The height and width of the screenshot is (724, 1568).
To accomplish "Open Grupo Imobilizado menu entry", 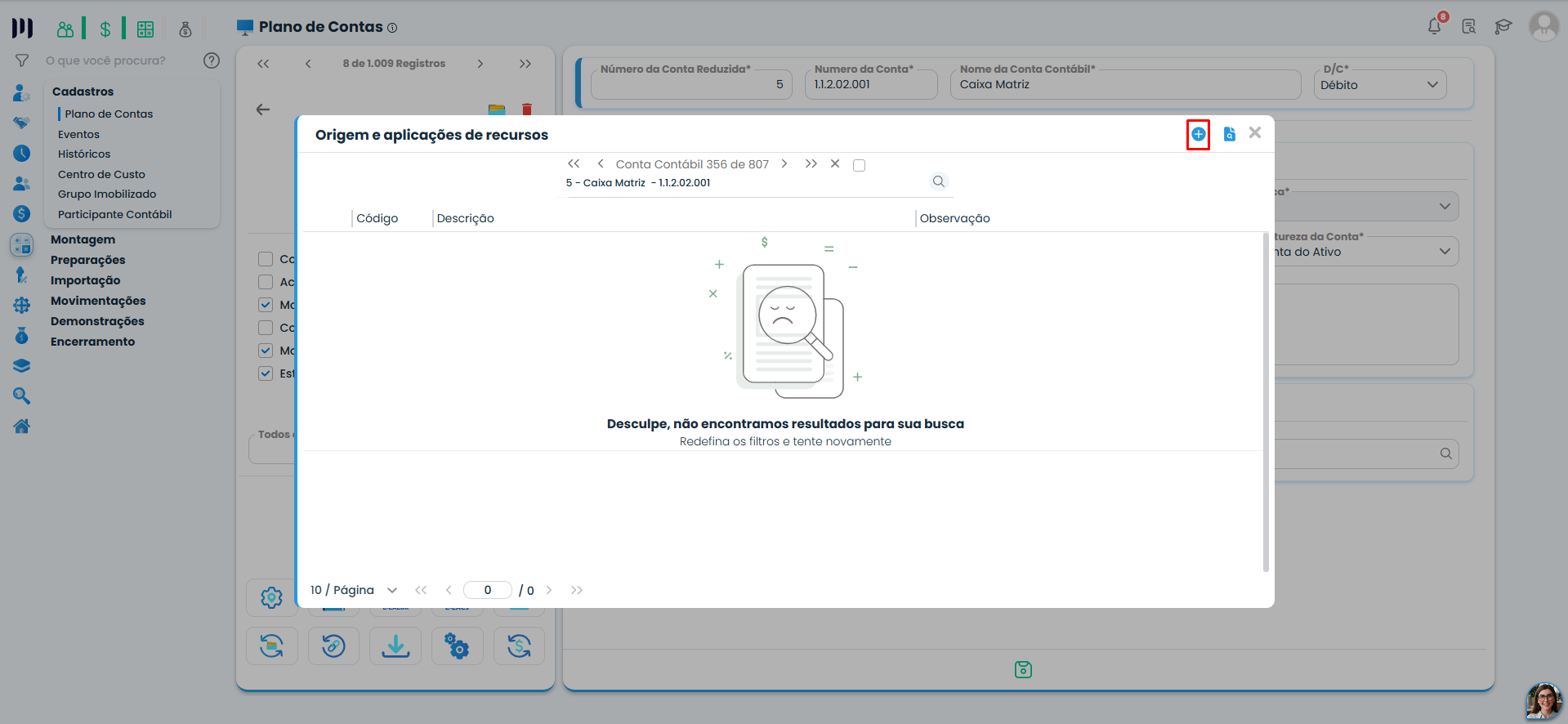I will click(107, 194).
